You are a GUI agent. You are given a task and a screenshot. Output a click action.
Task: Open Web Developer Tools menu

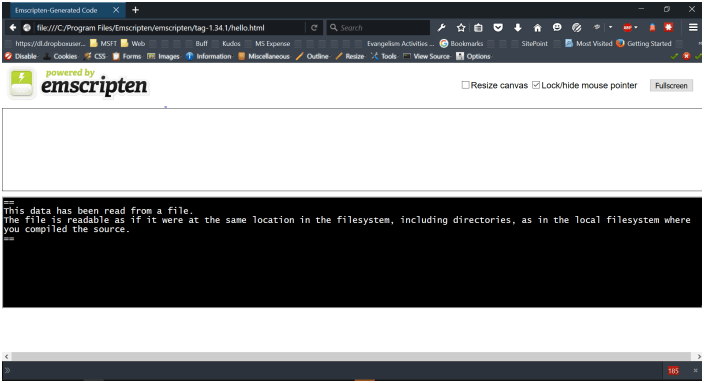384,56
